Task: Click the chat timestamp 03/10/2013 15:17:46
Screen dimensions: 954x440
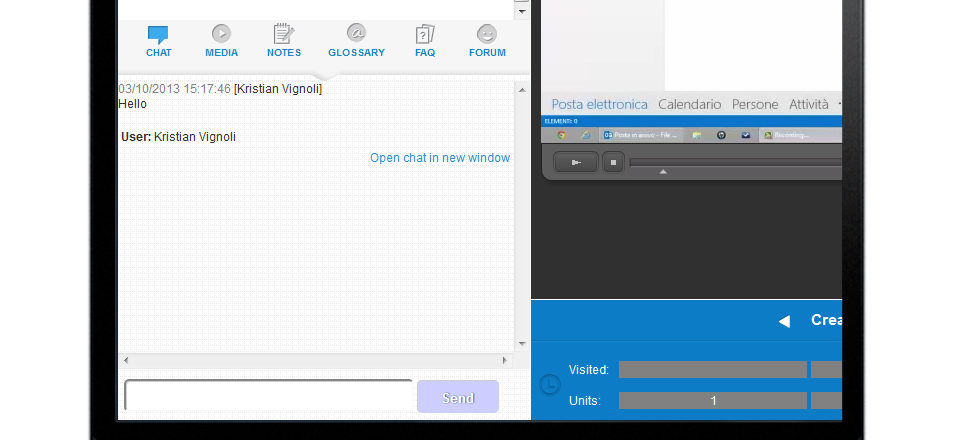Action: (175, 89)
